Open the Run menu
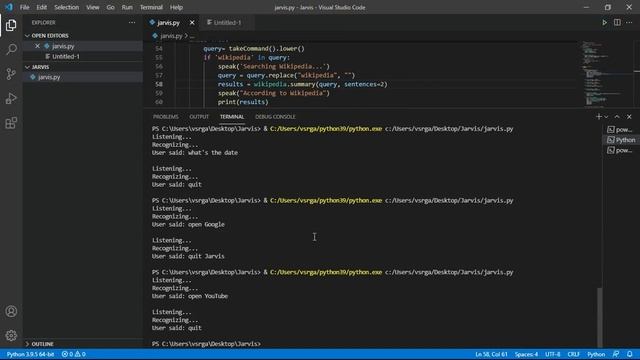640x360 pixels. coord(127,7)
